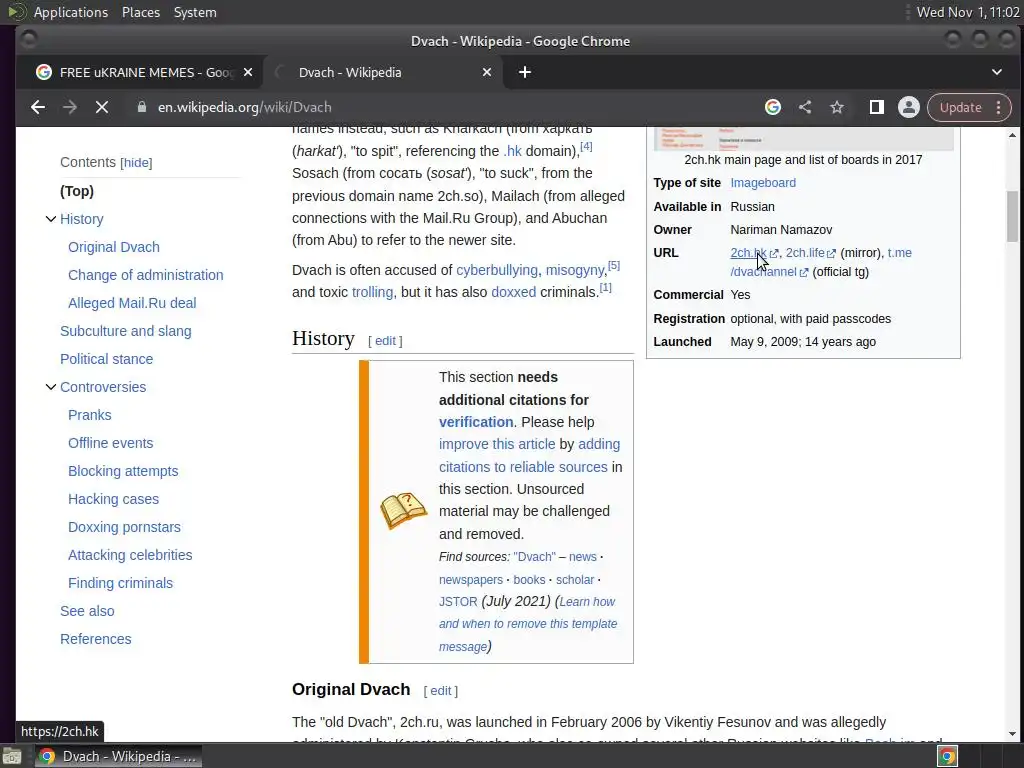Open citation reference [5]

pos(614,265)
